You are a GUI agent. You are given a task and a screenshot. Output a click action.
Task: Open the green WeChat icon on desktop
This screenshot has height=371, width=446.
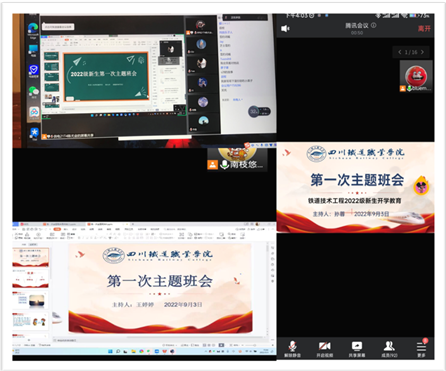33,91
